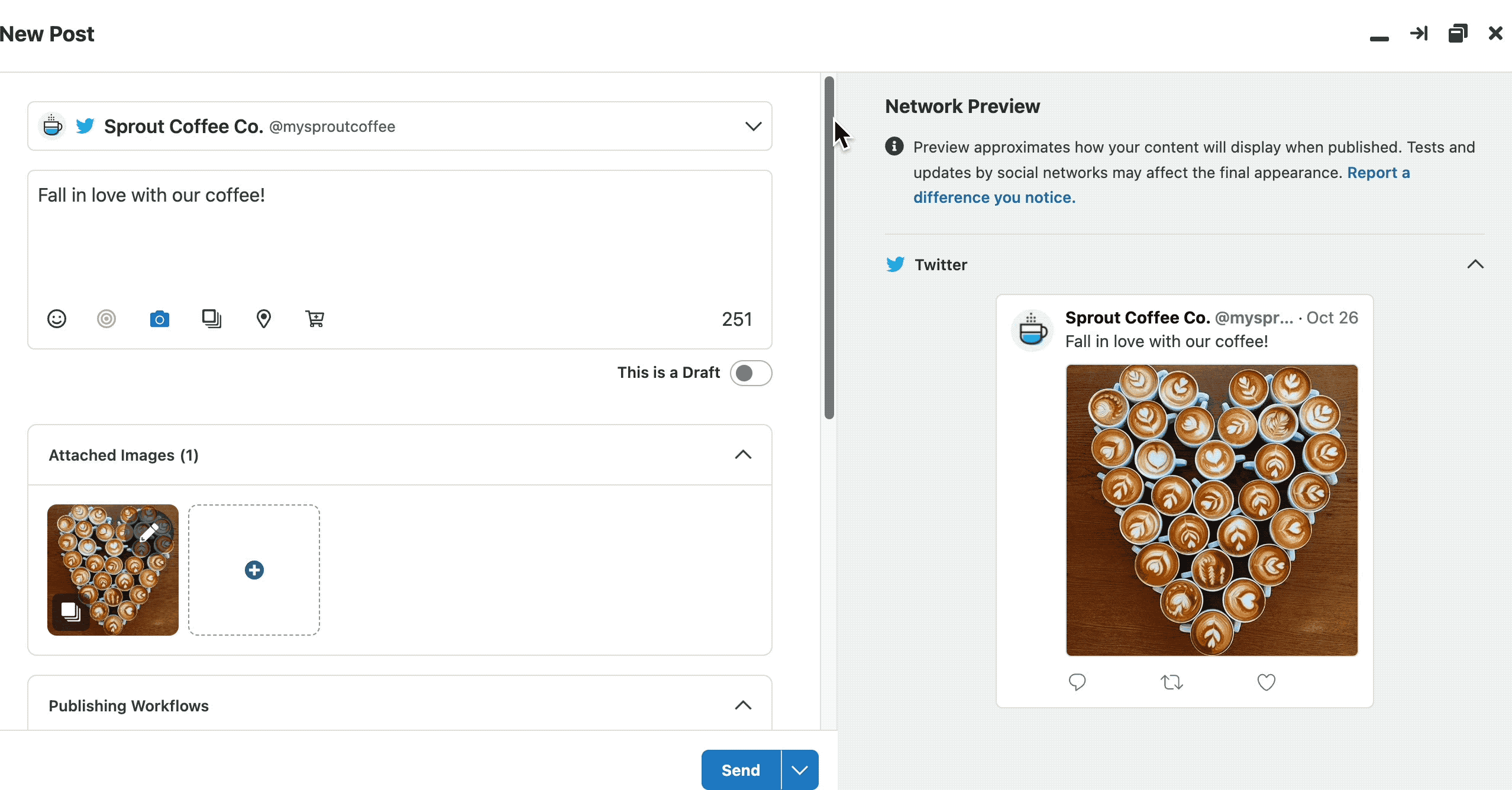The width and height of the screenshot is (1512, 790).
Task: Click the camera upload media icon
Action: click(159, 319)
